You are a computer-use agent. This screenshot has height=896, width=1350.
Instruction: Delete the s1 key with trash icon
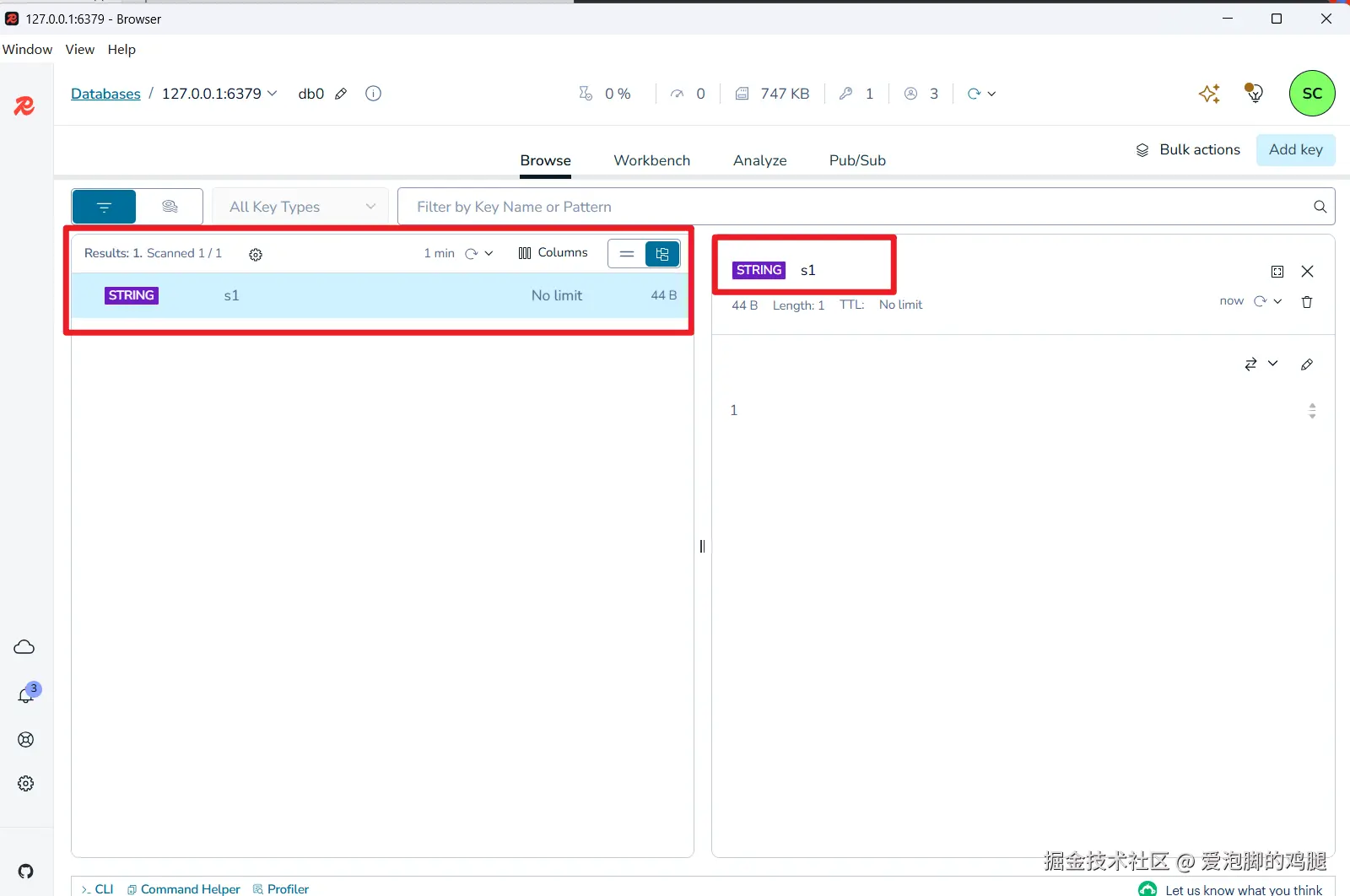[1307, 302]
